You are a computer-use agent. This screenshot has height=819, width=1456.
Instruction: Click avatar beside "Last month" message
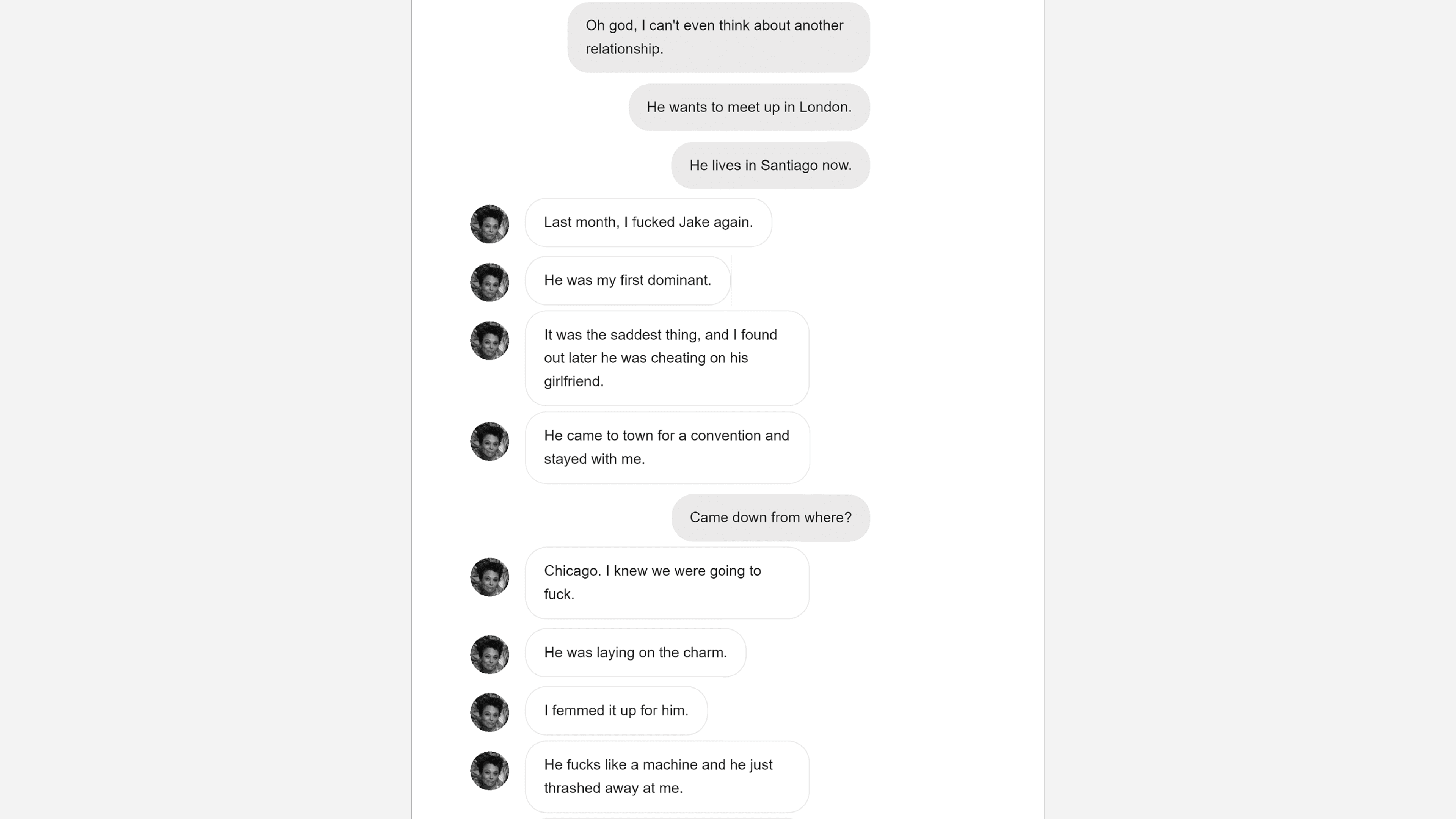click(490, 224)
